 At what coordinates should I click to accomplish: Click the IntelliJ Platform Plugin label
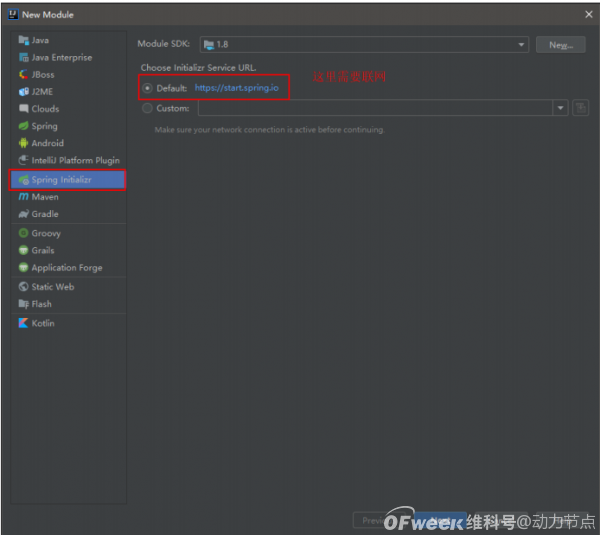pos(76,160)
